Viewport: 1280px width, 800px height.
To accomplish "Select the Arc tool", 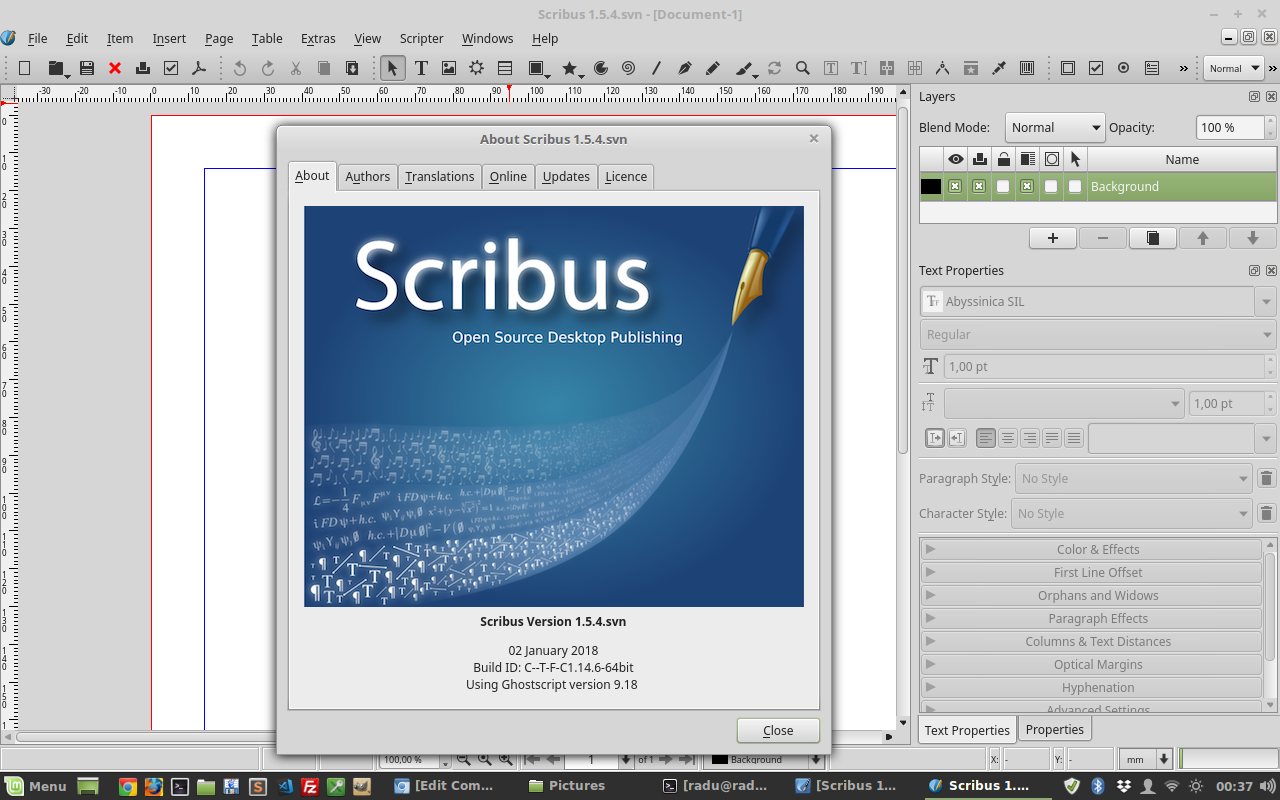I will coord(601,68).
